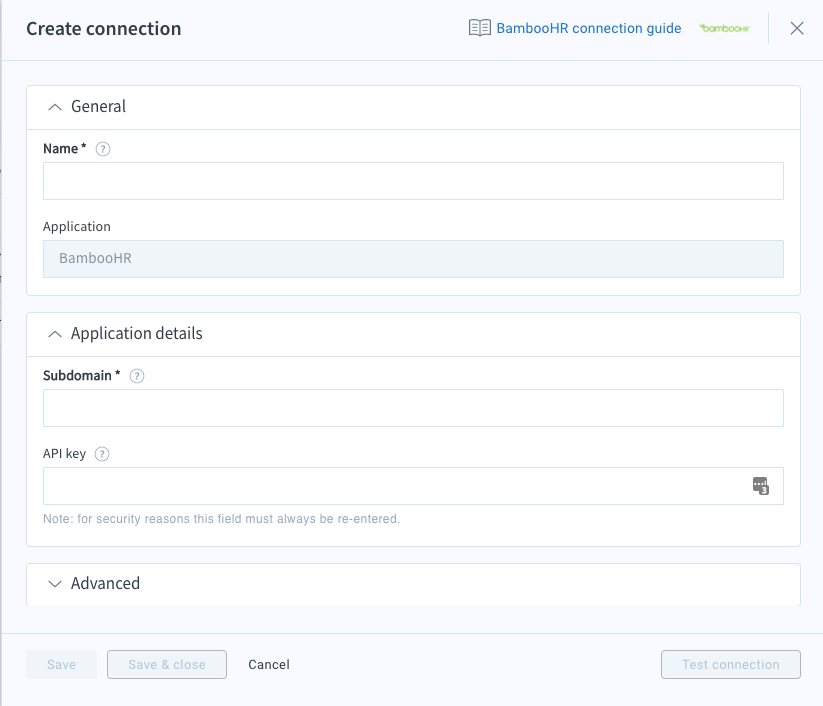Collapse the Application details section

pyautogui.click(x=55, y=334)
